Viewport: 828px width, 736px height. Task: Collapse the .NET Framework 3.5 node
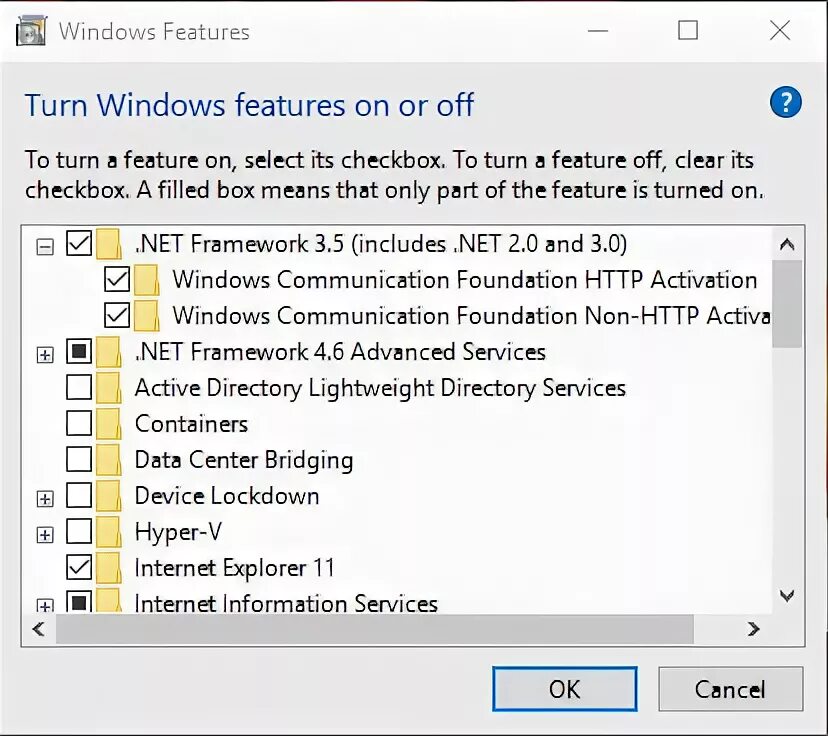44,245
